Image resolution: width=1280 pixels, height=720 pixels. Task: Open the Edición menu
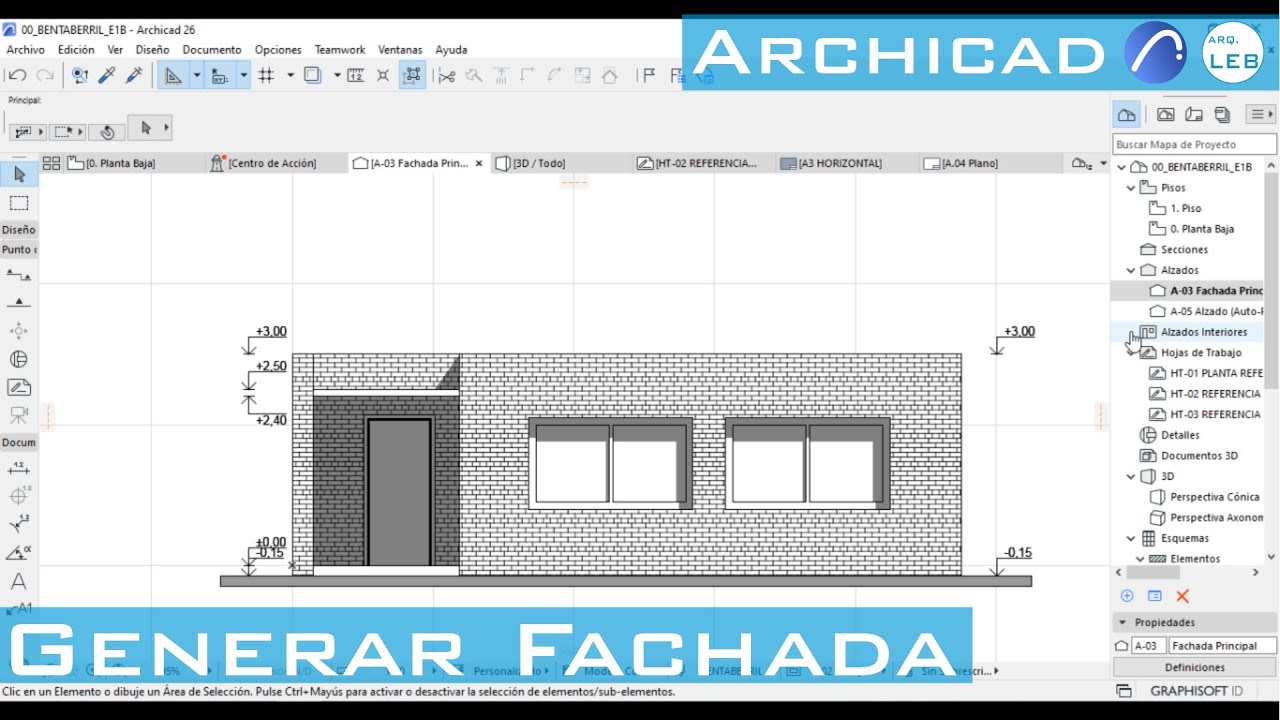(x=76, y=49)
